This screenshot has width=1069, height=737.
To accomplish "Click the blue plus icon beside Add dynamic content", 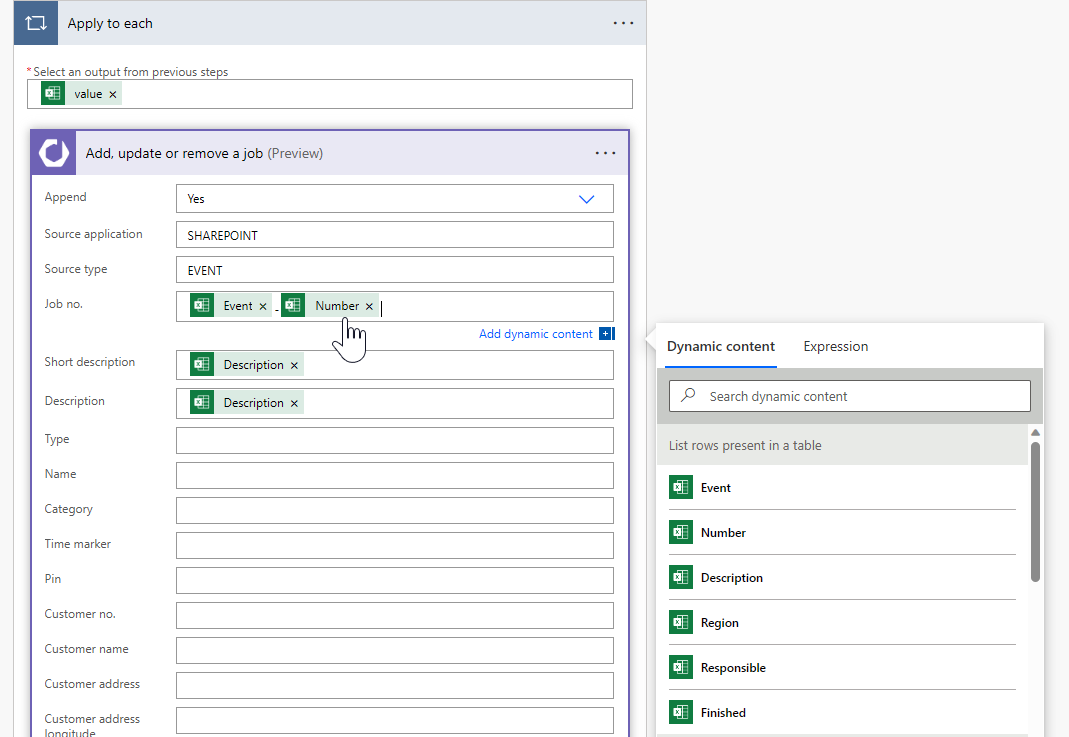I will (606, 334).
